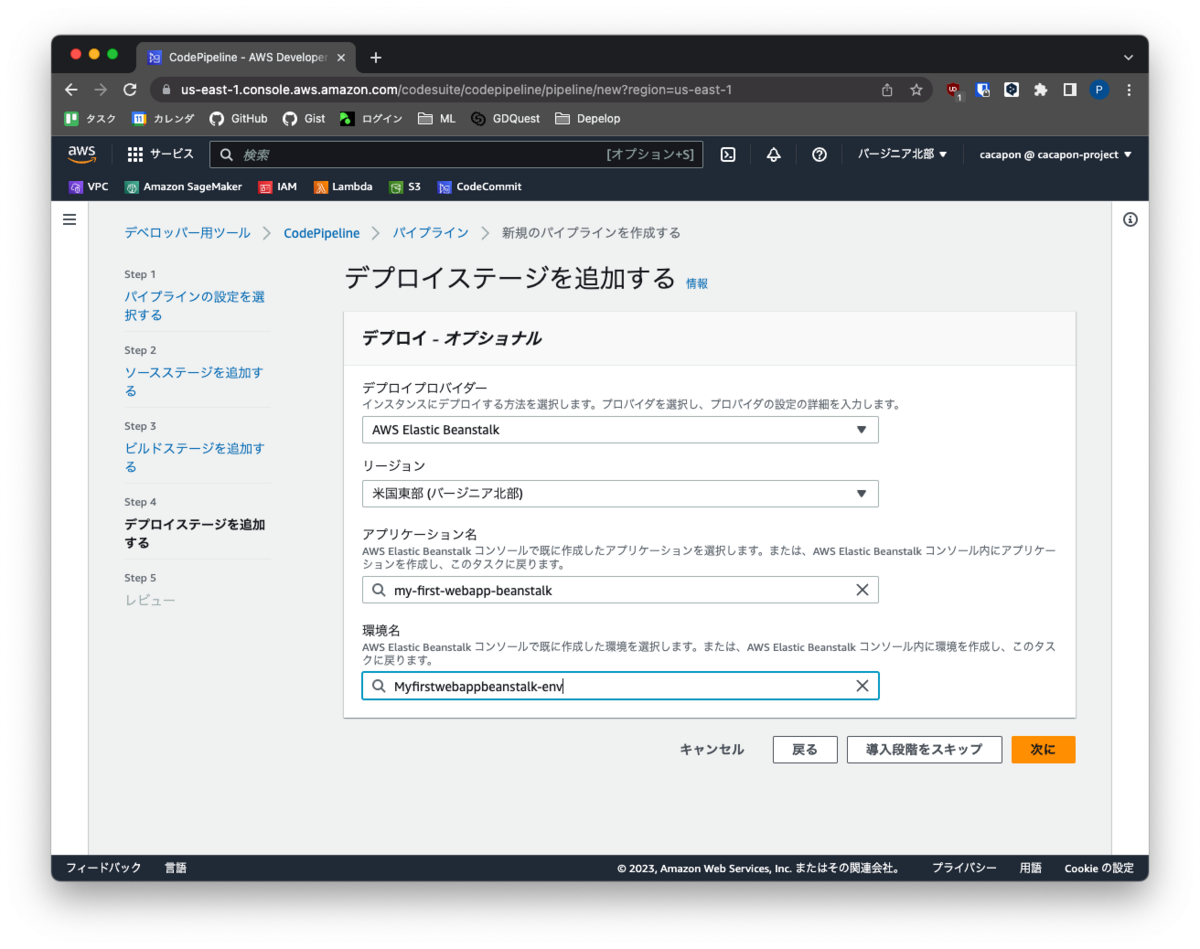Image resolution: width=1200 pixels, height=949 pixels.
Task: Open the Lambda console shortcut
Action: pos(343,186)
